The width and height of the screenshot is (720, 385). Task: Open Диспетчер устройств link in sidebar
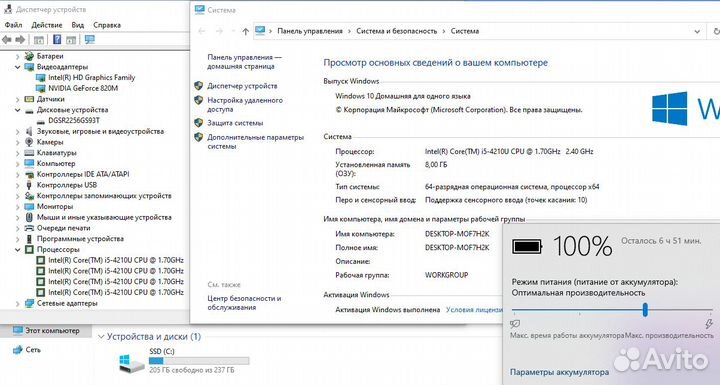pyautogui.click(x=242, y=86)
